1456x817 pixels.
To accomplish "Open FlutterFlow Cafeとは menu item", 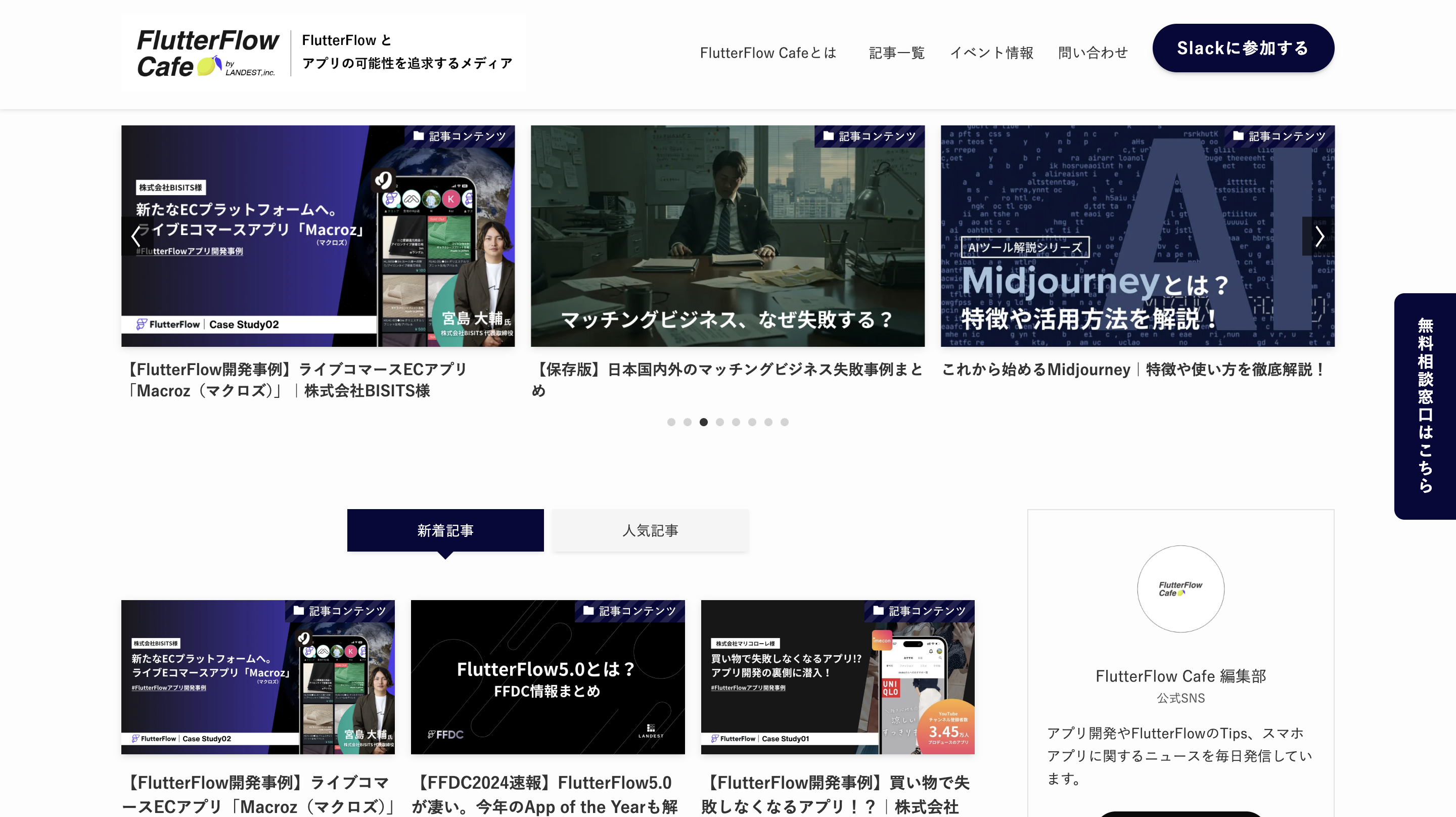I will pyautogui.click(x=767, y=53).
